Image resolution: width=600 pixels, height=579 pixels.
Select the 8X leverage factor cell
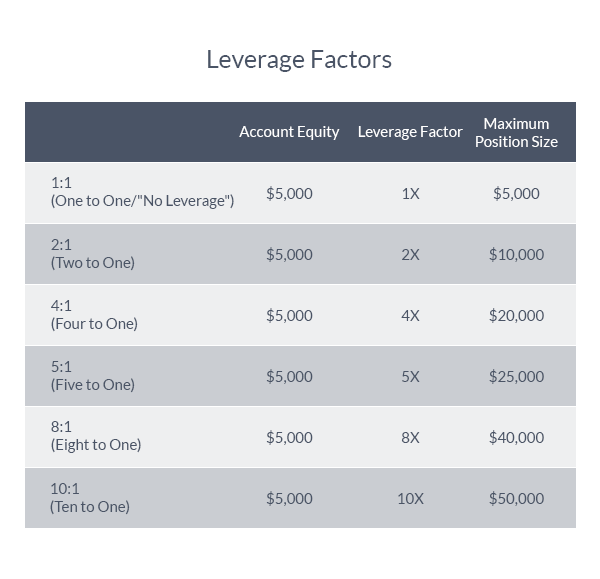tap(410, 437)
